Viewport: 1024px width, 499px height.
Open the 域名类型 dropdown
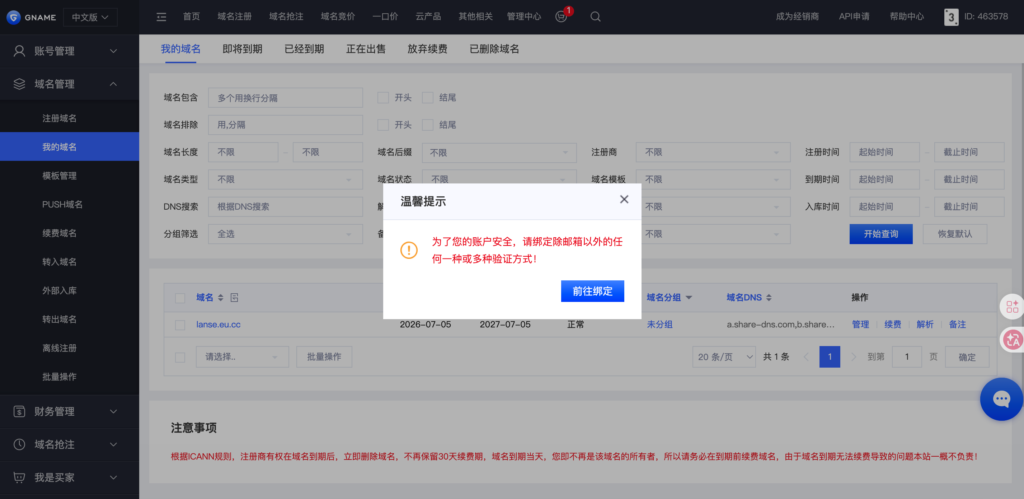pyautogui.click(x=285, y=179)
